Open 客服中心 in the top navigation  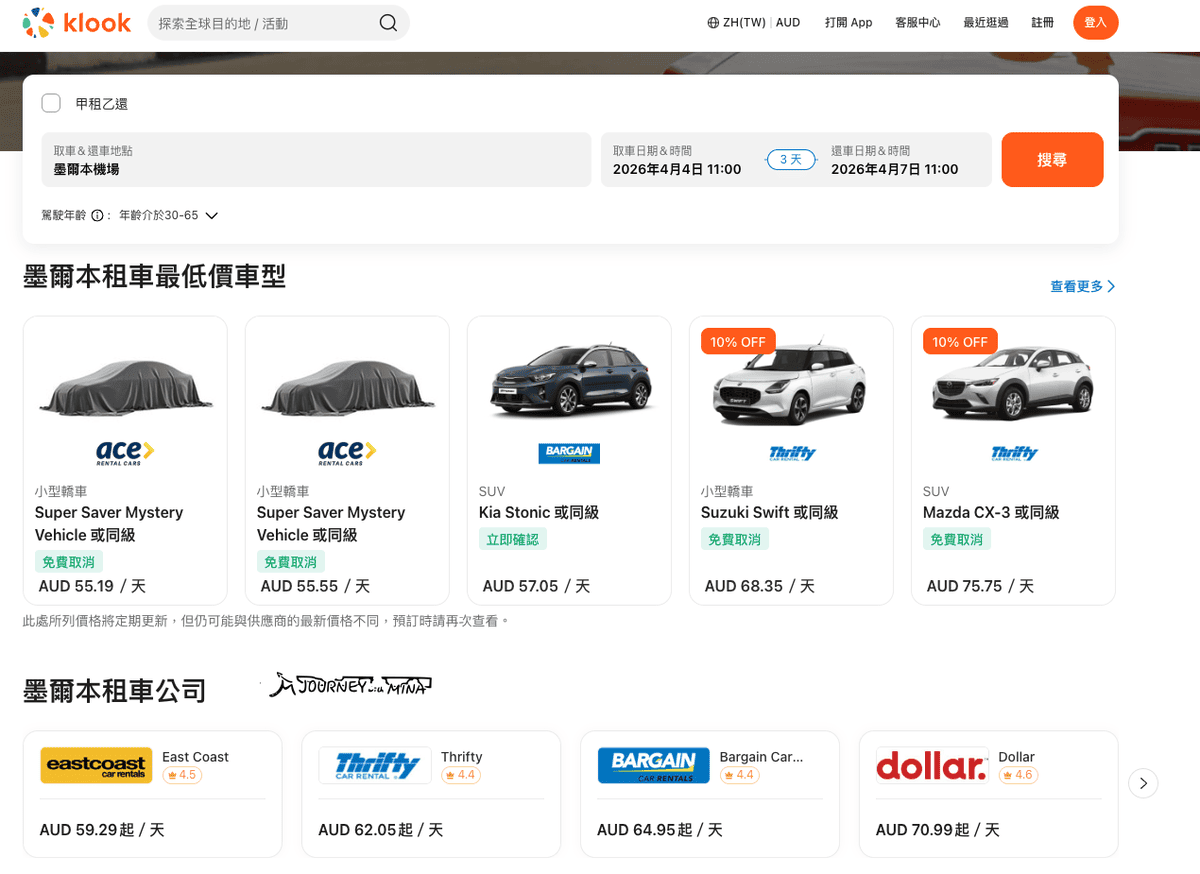(918, 23)
